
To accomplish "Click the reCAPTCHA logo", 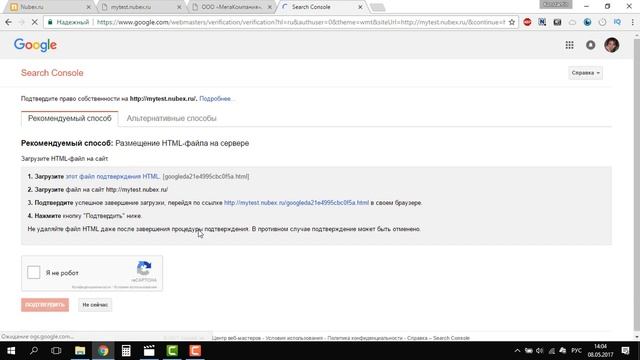I will pyautogui.click(x=144, y=269).
